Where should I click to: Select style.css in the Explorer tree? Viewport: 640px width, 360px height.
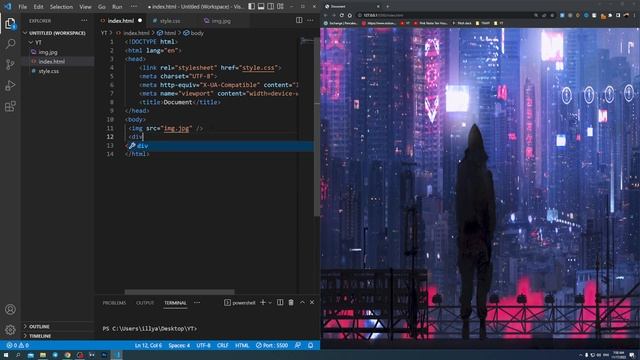(x=49, y=71)
